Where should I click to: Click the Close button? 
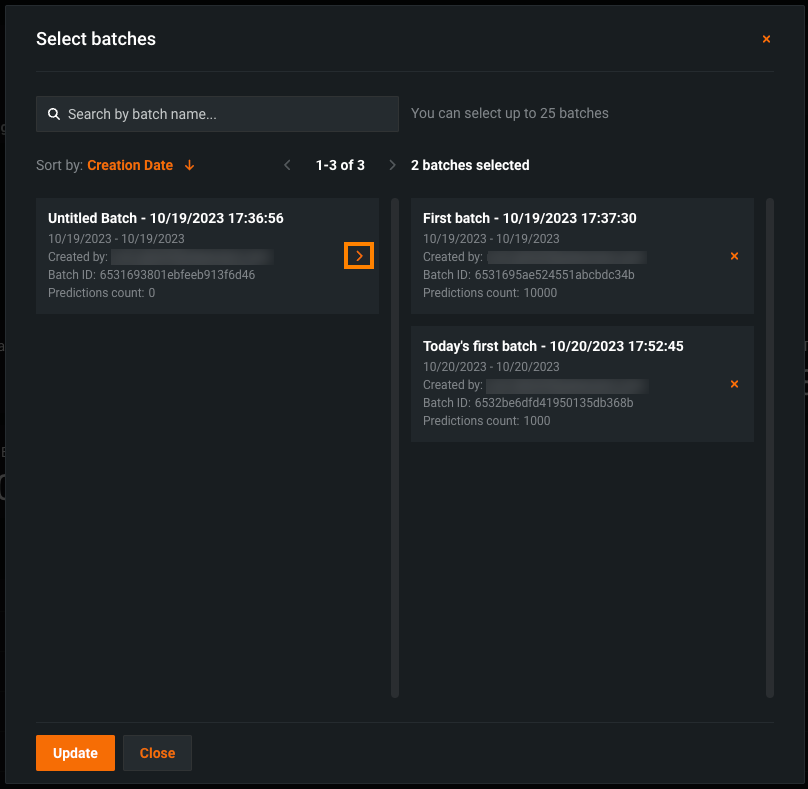tap(157, 753)
